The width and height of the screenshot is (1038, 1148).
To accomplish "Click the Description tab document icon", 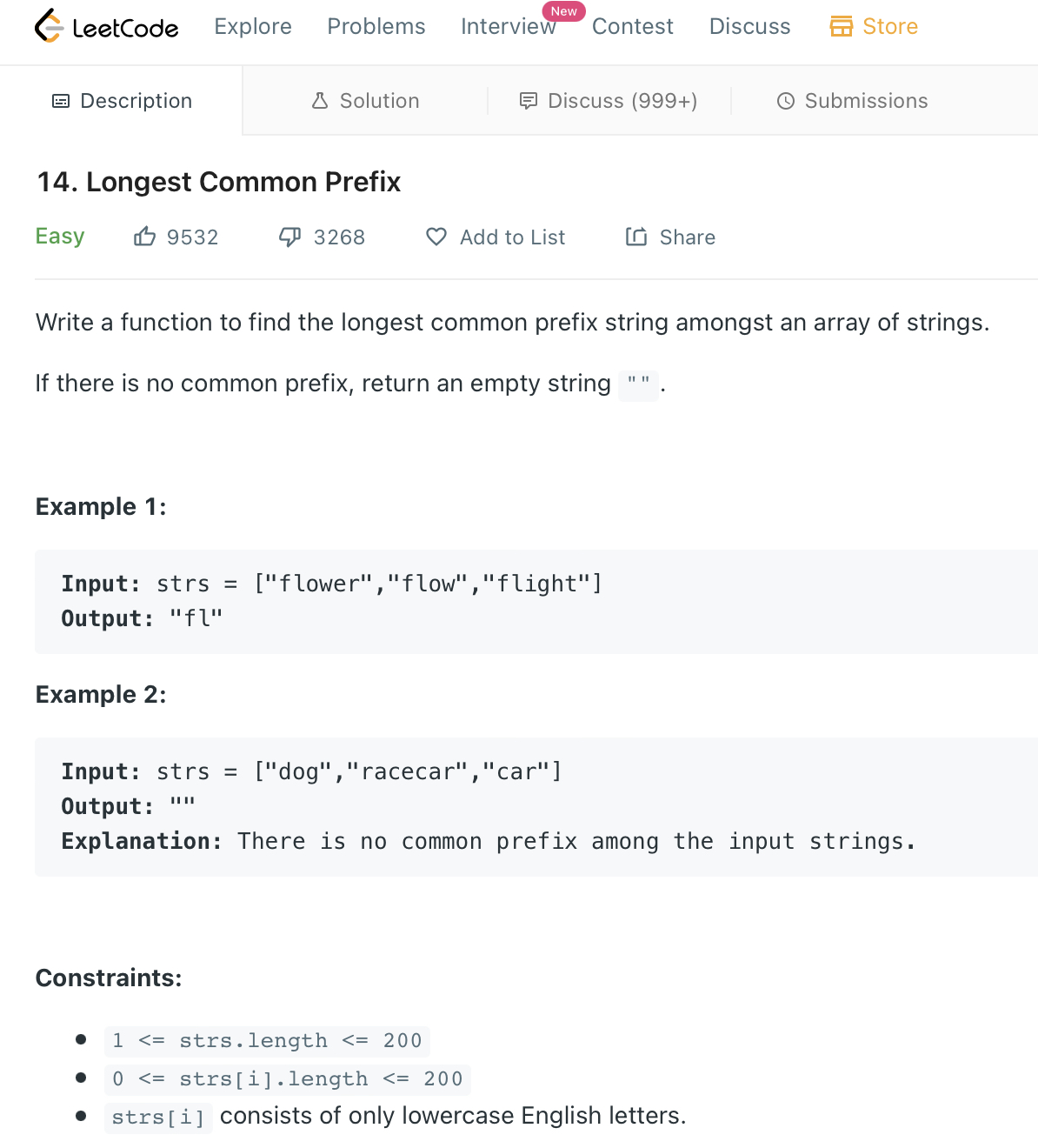I will (61, 101).
